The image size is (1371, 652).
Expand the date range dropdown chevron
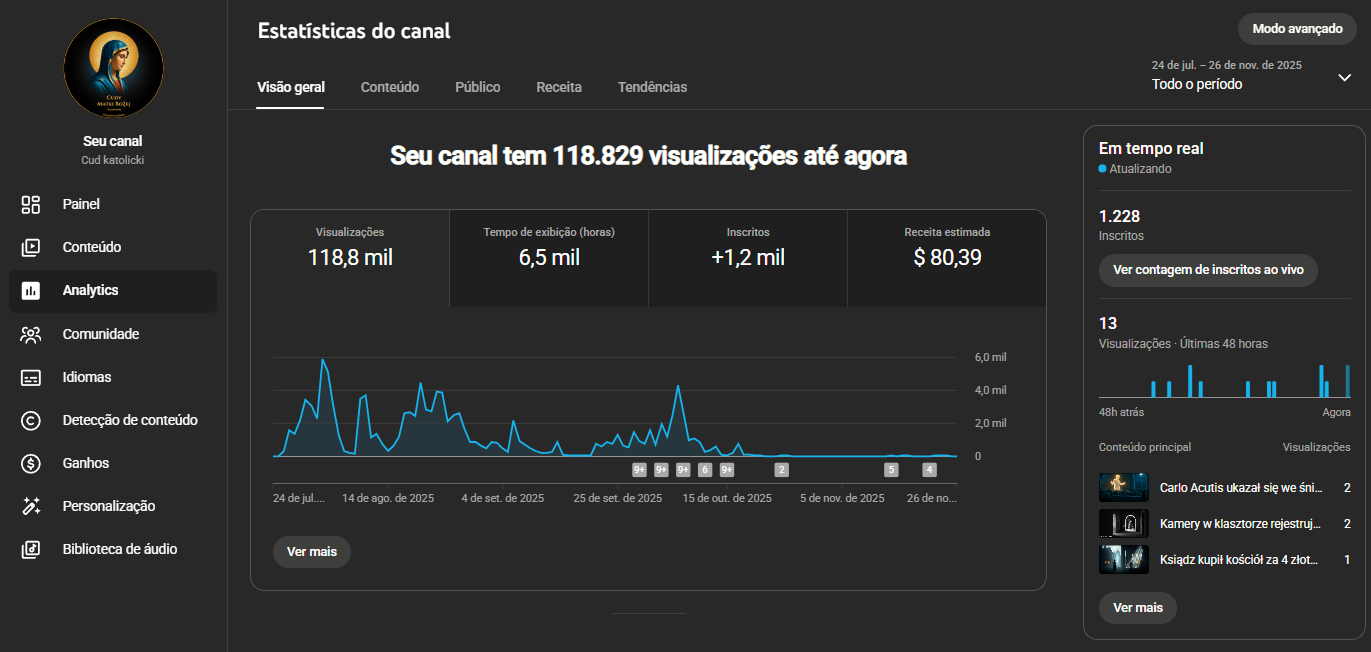coord(1344,78)
